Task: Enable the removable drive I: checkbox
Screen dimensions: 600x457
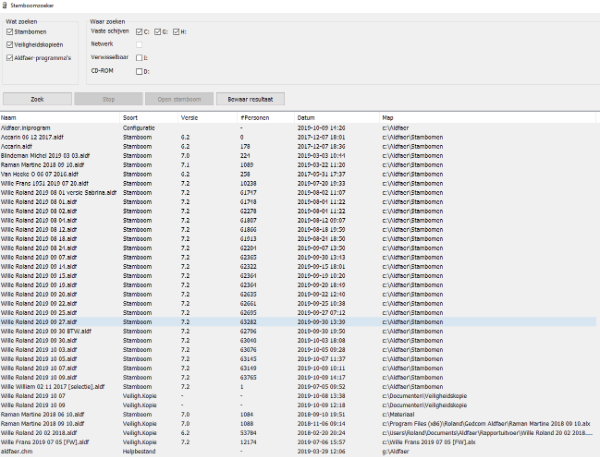Action: coord(139,58)
